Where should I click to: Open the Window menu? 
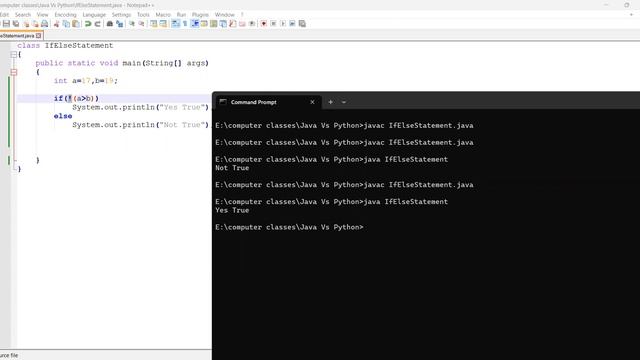(224, 15)
